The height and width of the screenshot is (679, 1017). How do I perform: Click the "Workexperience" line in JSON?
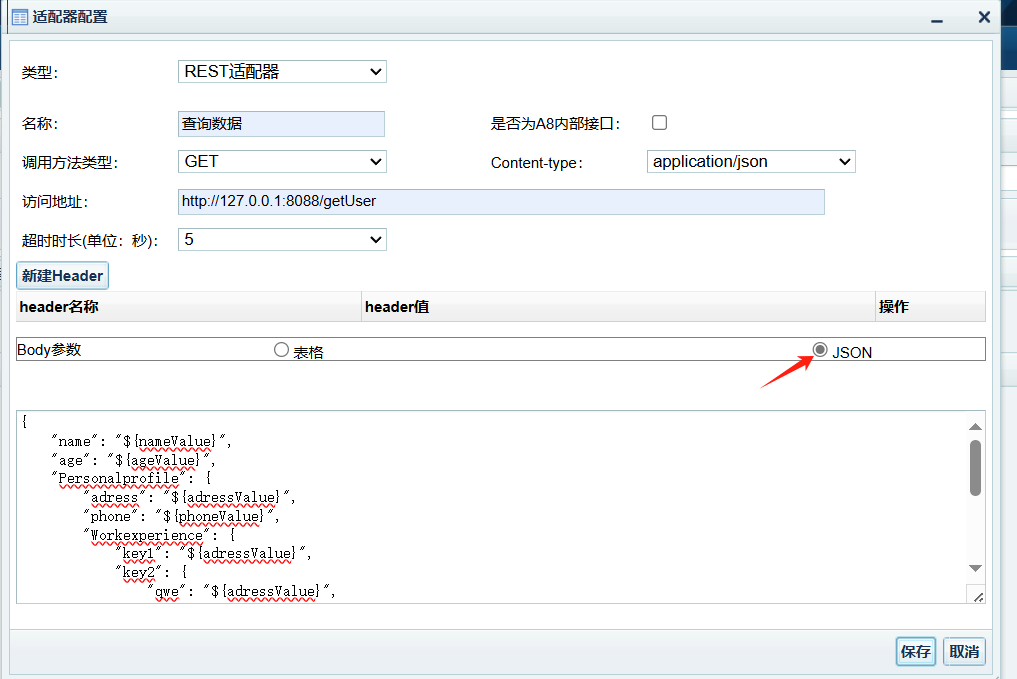159,535
